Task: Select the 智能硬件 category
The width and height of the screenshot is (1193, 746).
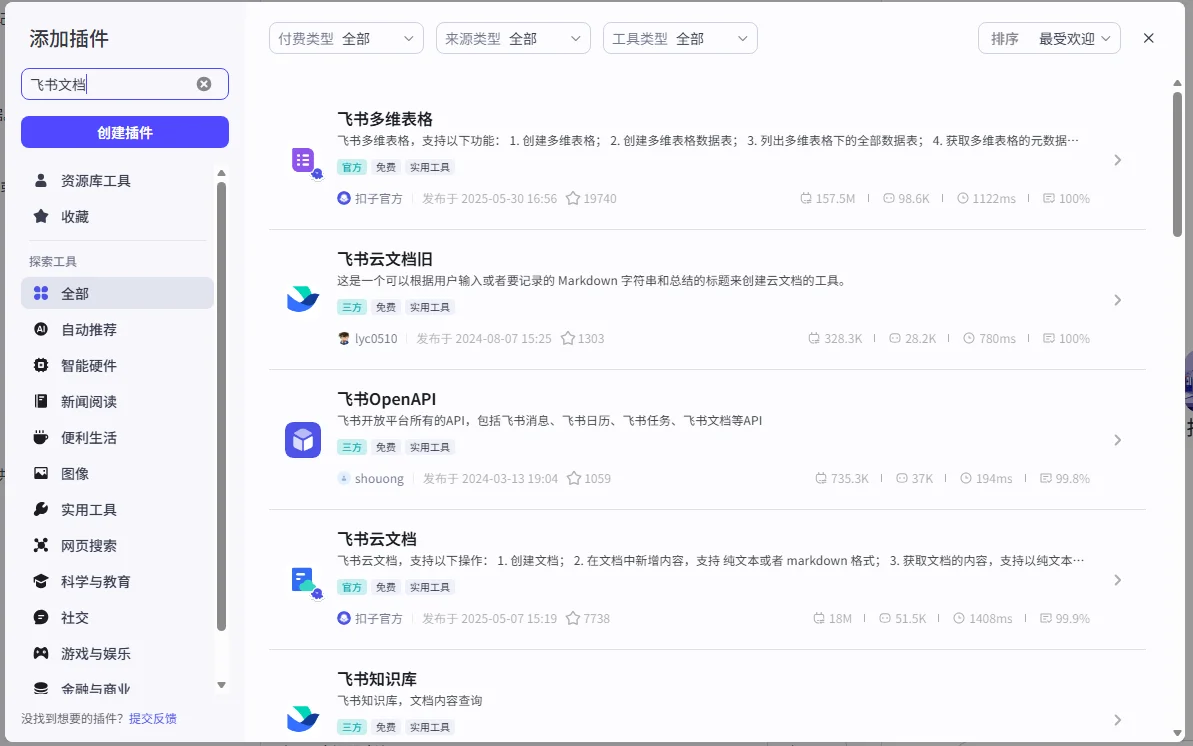Action: [x=117, y=365]
